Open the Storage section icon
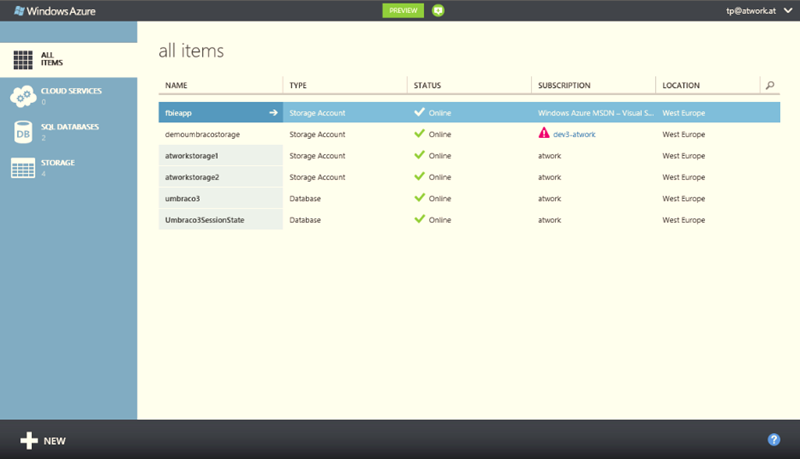Image resolution: width=800 pixels, height=459 pixels. click(23, 168)
